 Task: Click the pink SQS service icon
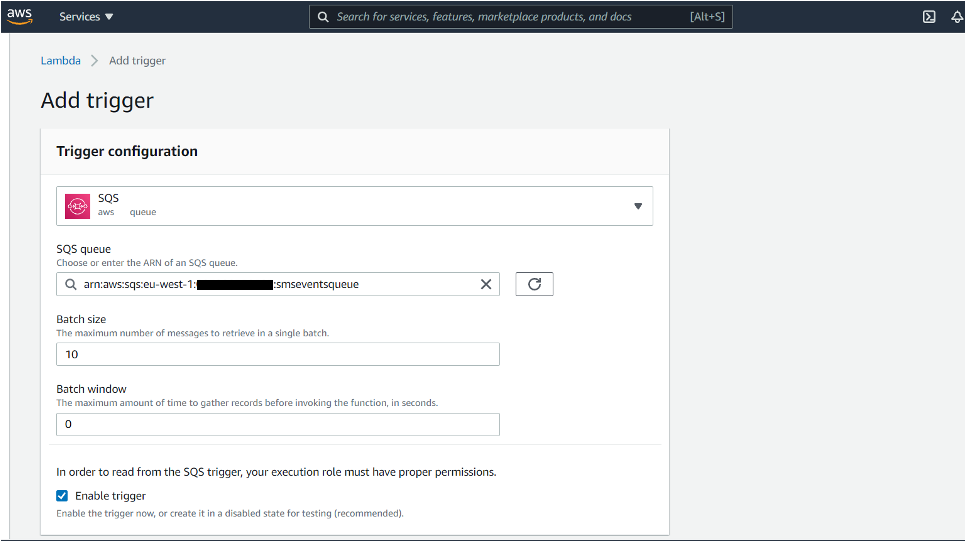click(x=78, y=206)
